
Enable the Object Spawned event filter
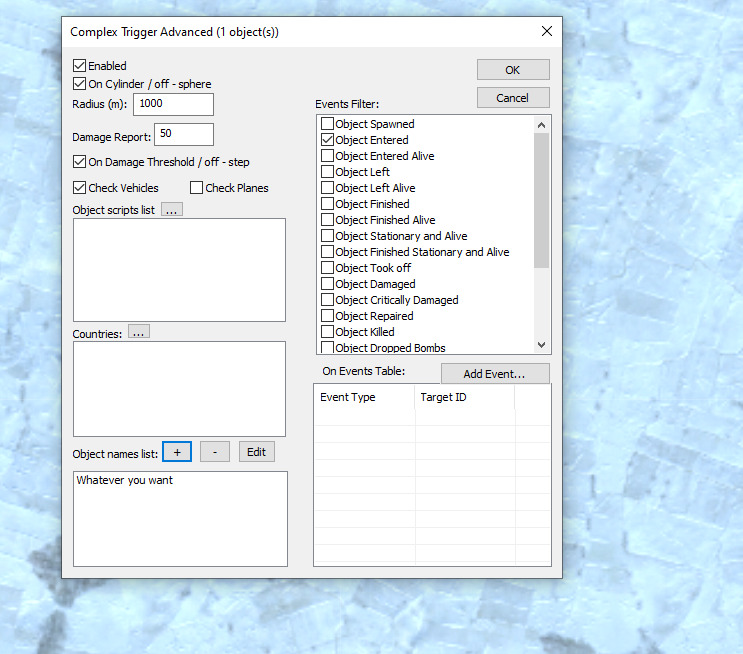coord(328,124)
